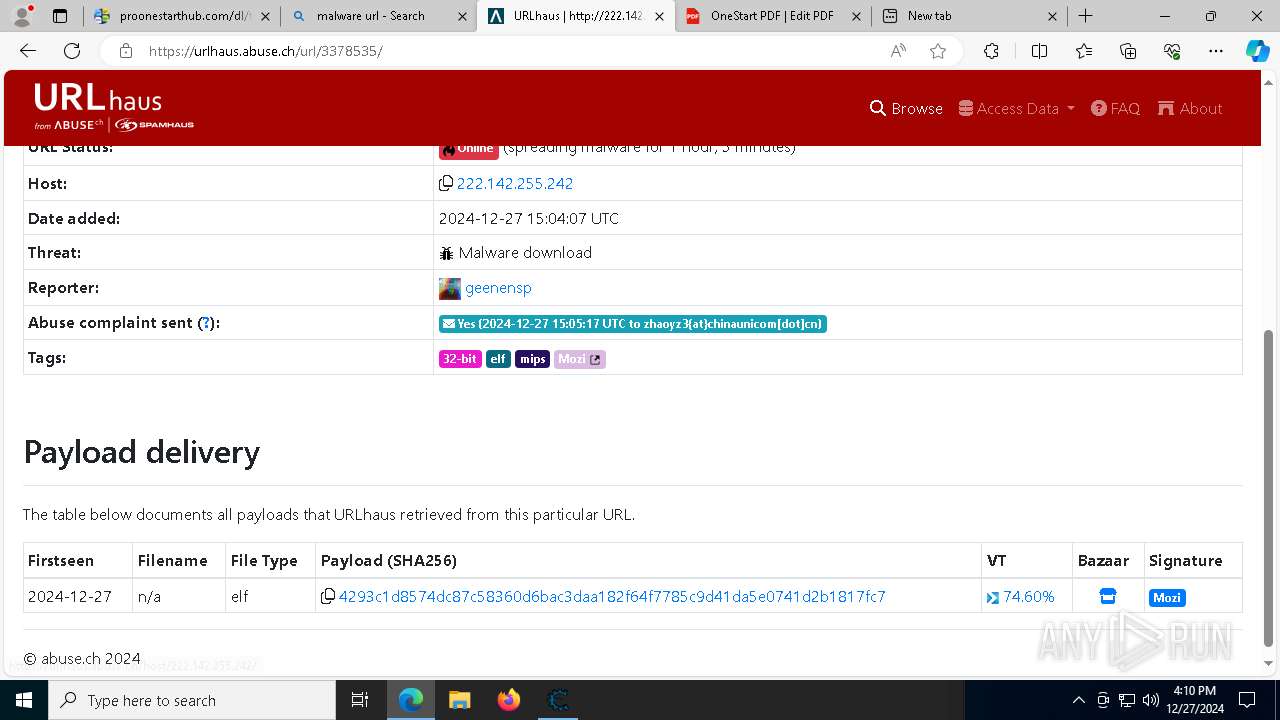
Task: Select the elf tag
Action: (x=498, y=359)
